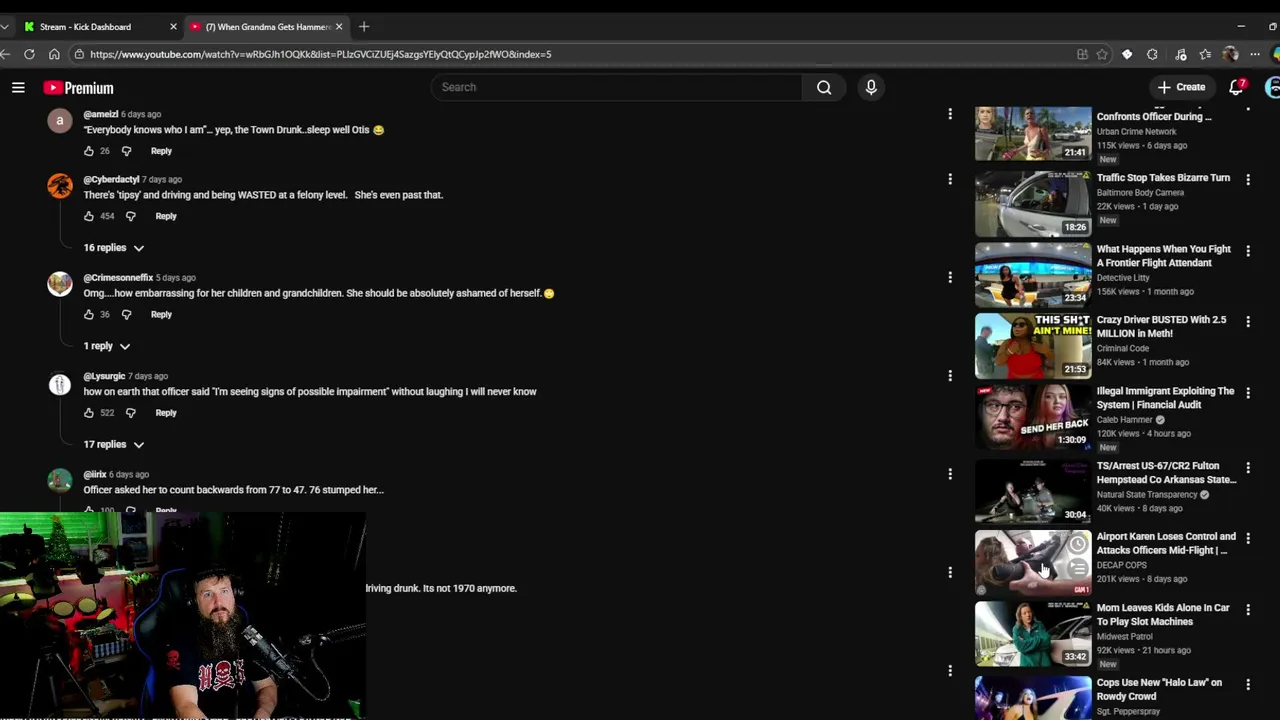Image resolution: width=1280 pixels, height=720 pixels.
Task: Reply to the @Lysurgic comment
Action: [x=166, y=412]
